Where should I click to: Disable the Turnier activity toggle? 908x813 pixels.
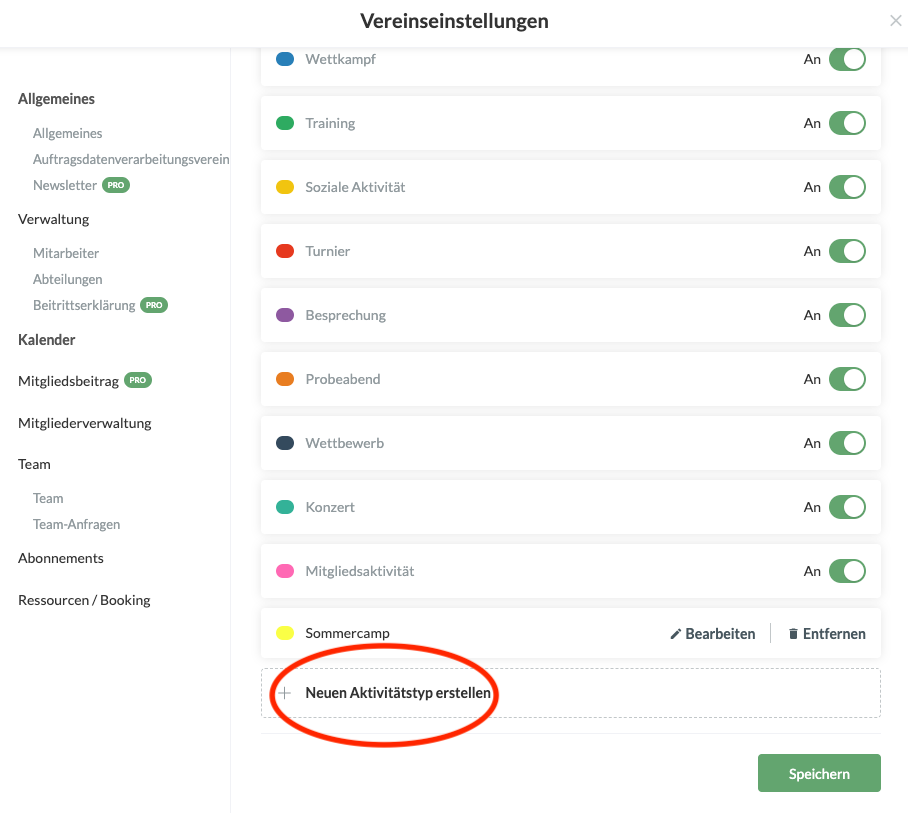[847, 251]
